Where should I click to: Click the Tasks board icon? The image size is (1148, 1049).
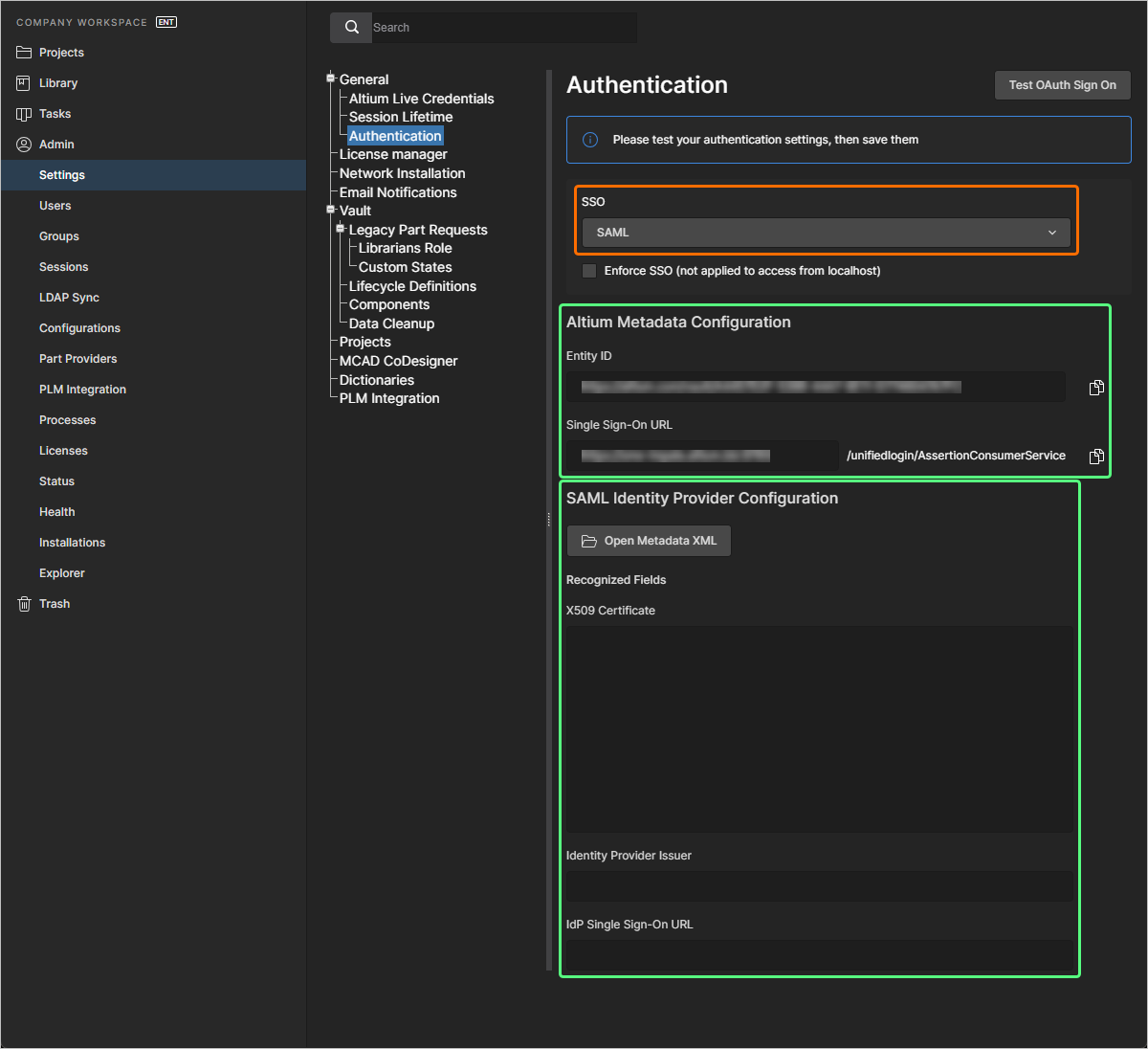point(24,114)
